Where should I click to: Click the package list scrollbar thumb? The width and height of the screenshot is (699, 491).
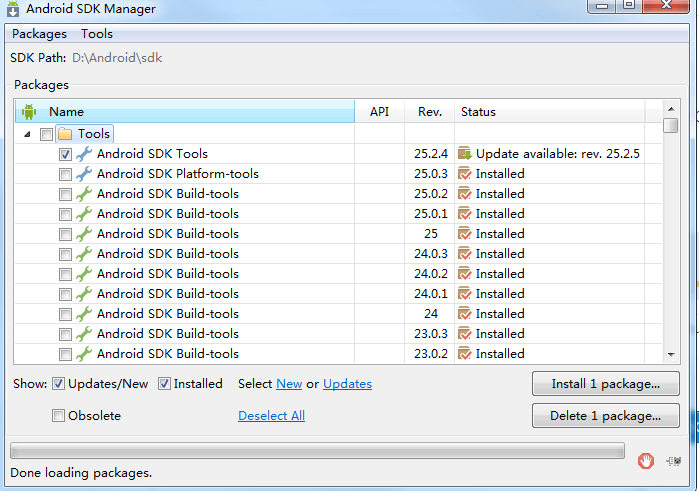670,125
